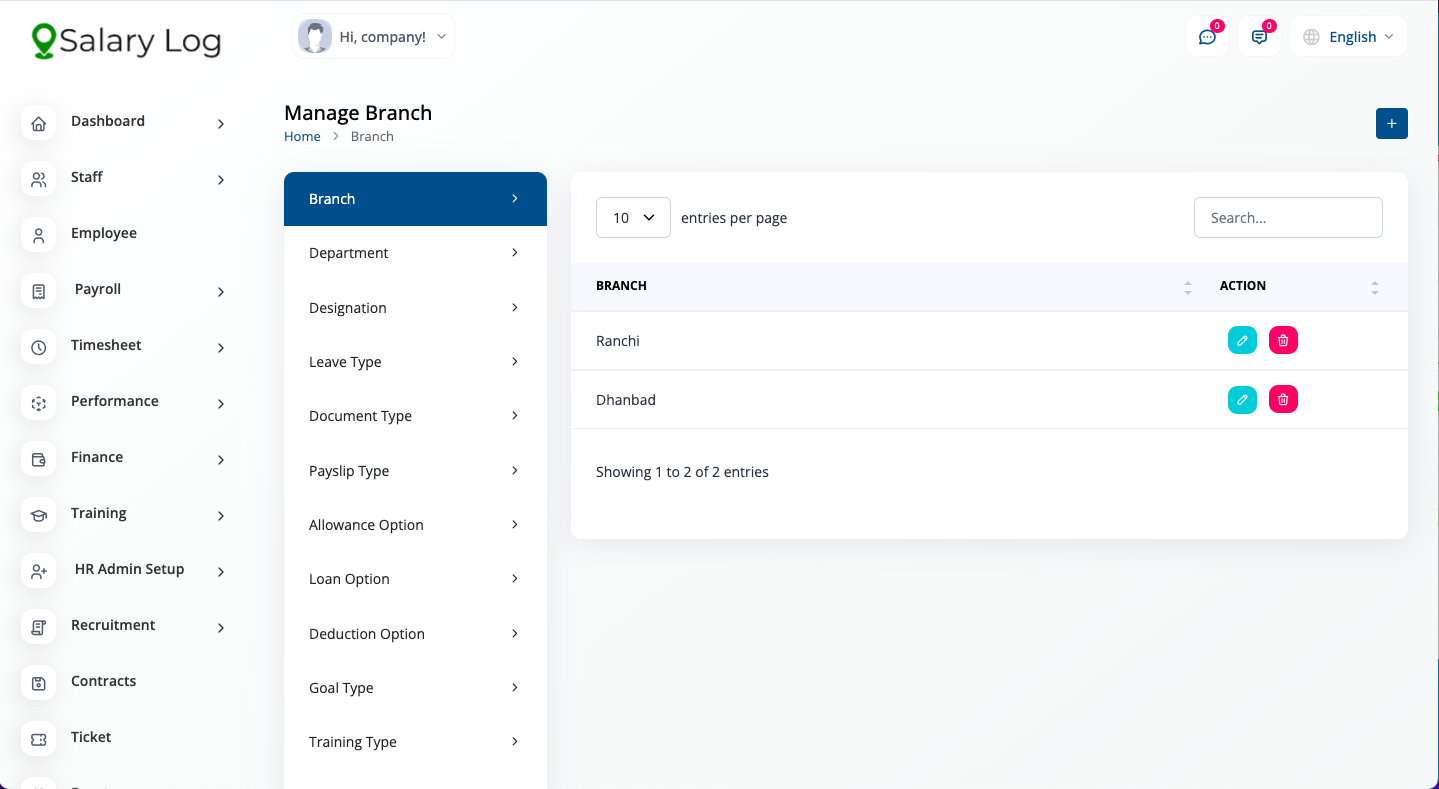Click the Home breadcrumb link
The image size is (1439, 789).
(x=302, y=136)
